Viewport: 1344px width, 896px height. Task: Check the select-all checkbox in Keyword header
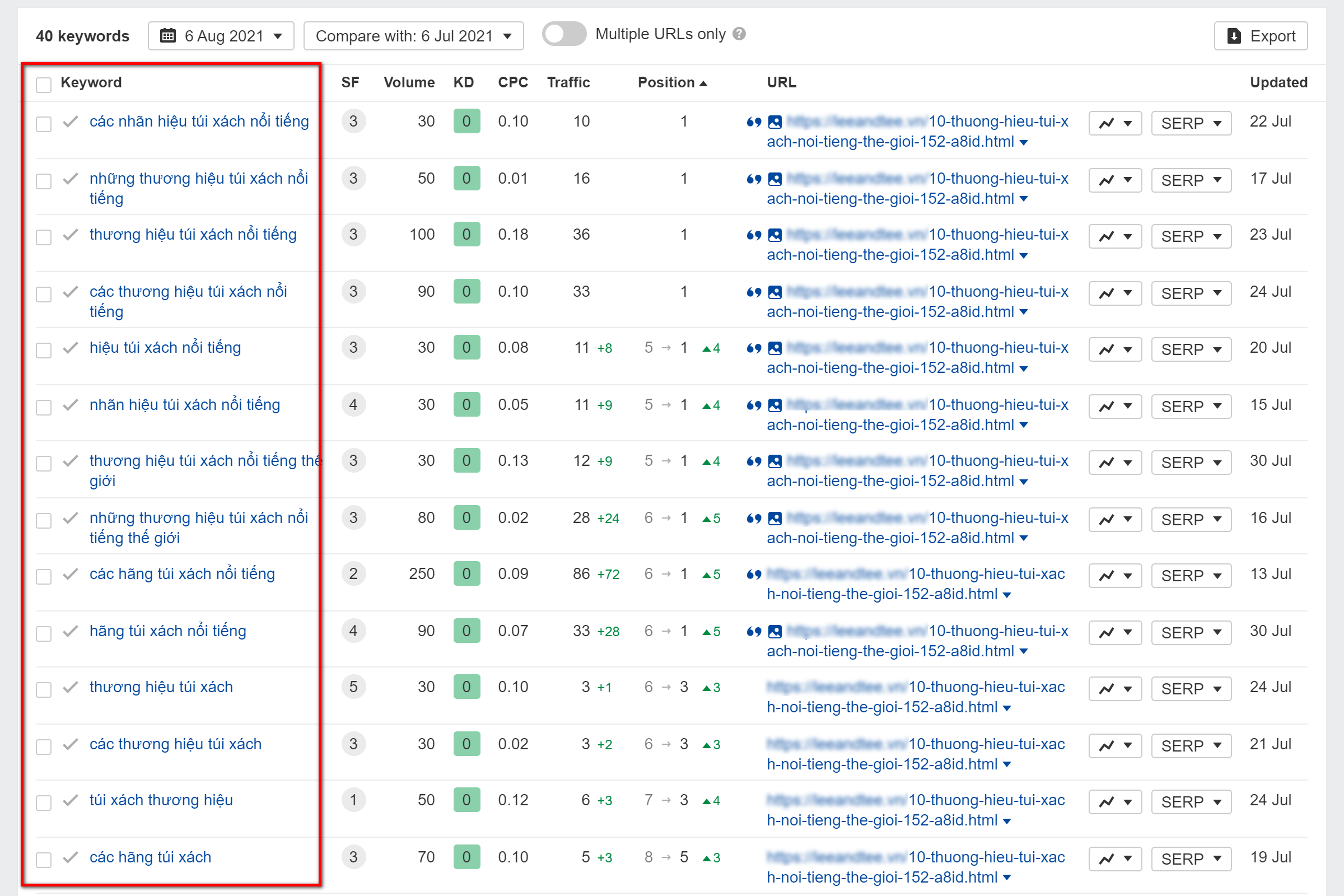[44, 85]
